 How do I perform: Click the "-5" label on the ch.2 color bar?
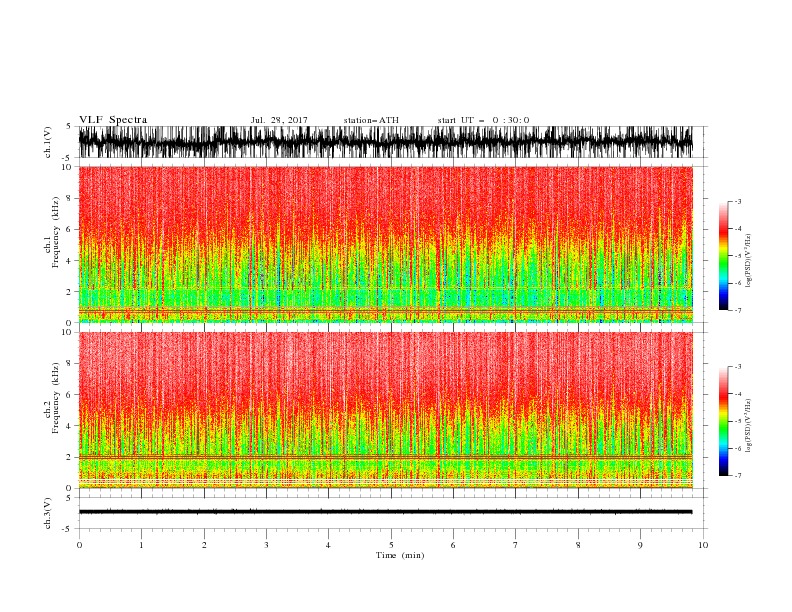point(737,421)
